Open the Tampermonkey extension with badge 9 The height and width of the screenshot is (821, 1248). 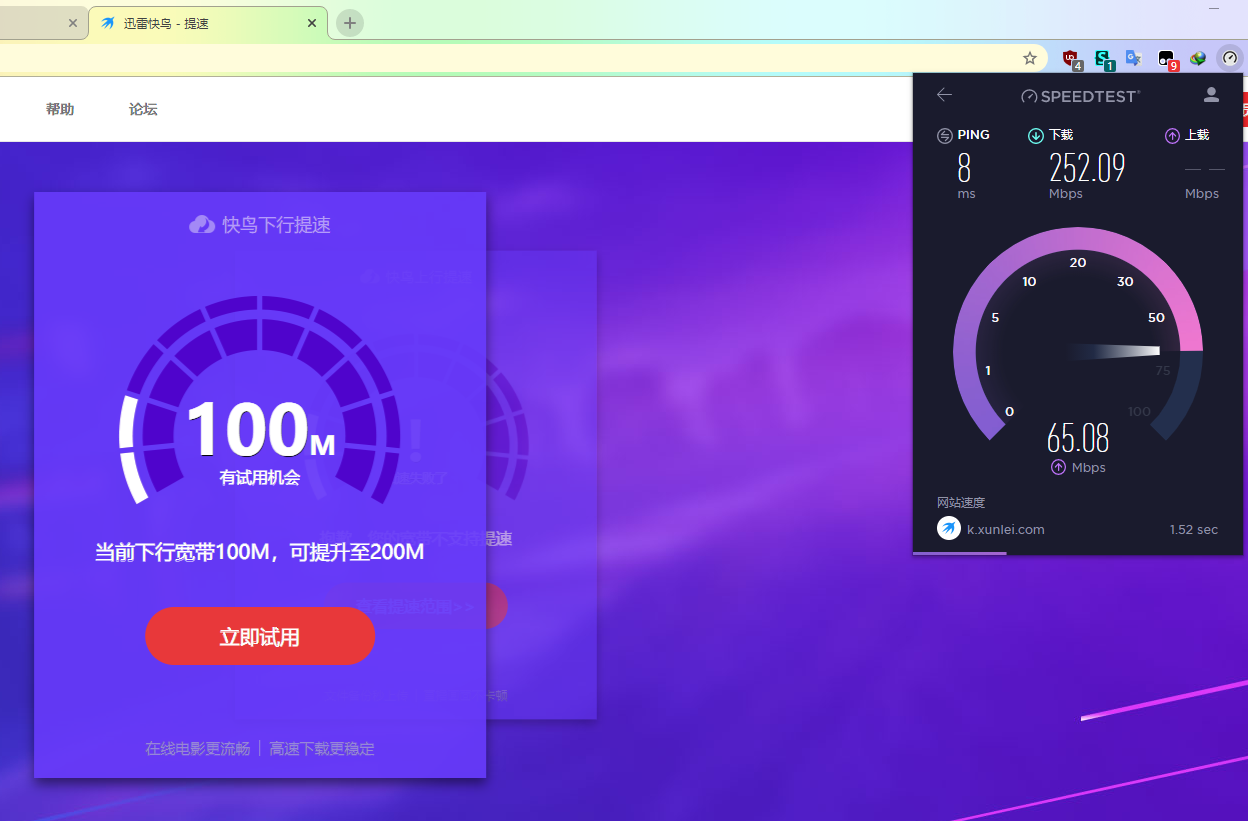tap(1166, 59)
